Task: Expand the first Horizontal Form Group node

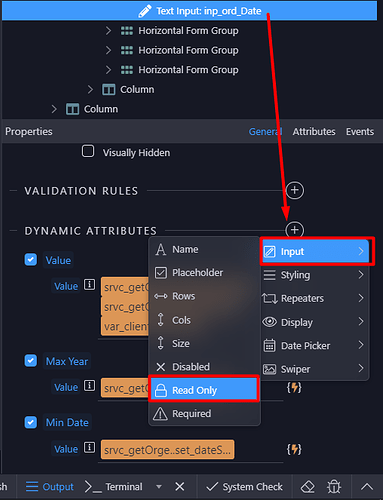Action: click(108, 31)
